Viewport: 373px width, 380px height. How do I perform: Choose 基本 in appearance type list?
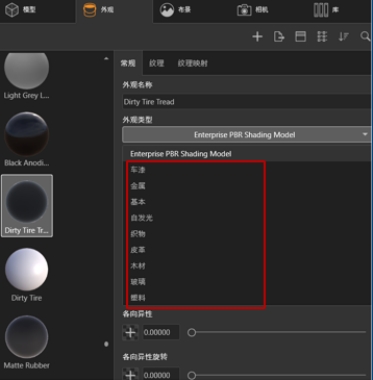(x=138, y=202)
